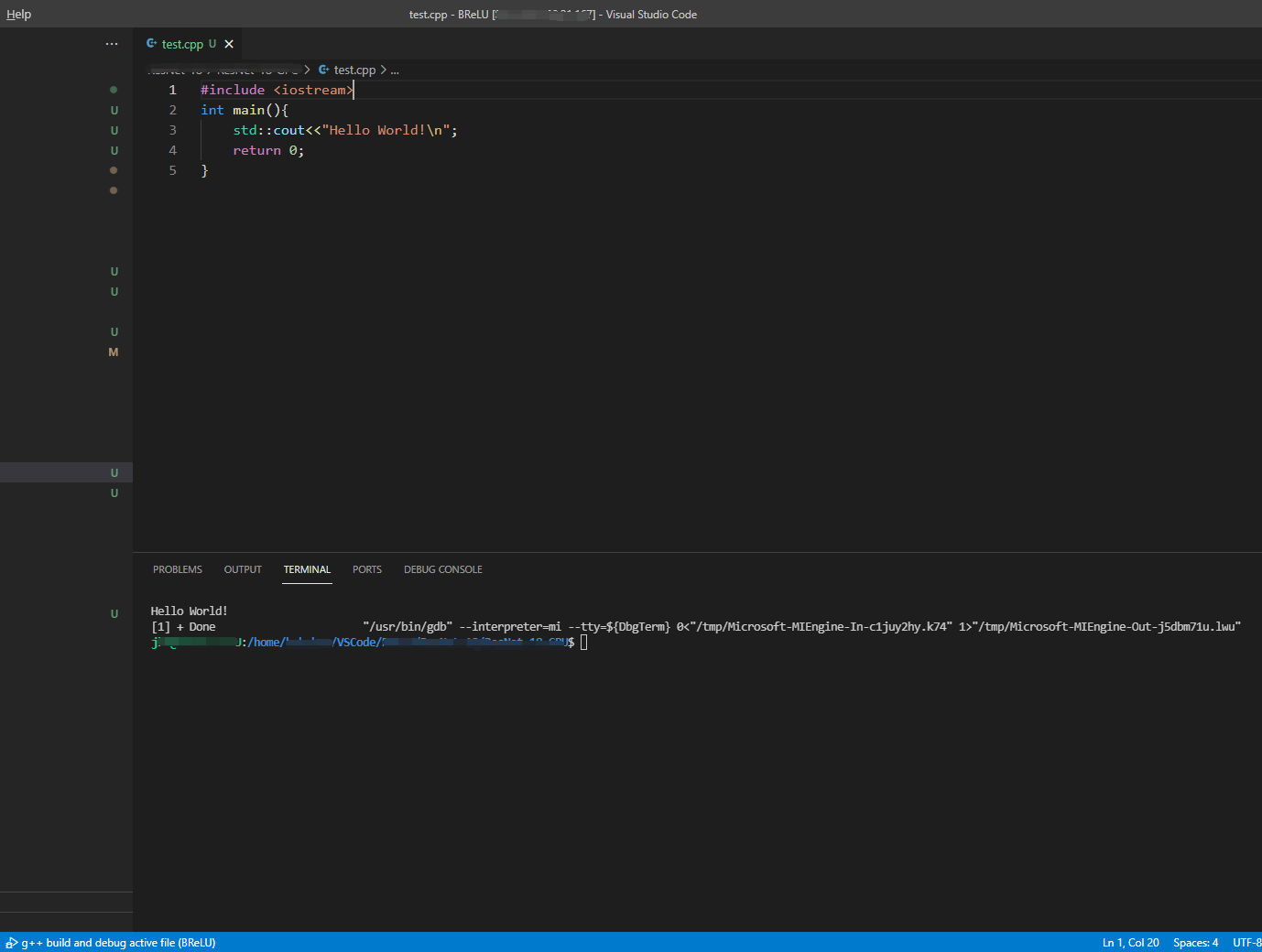Select line number 2 in gutter
This screenshot has height=952, width=1262.
pos(172,110)
